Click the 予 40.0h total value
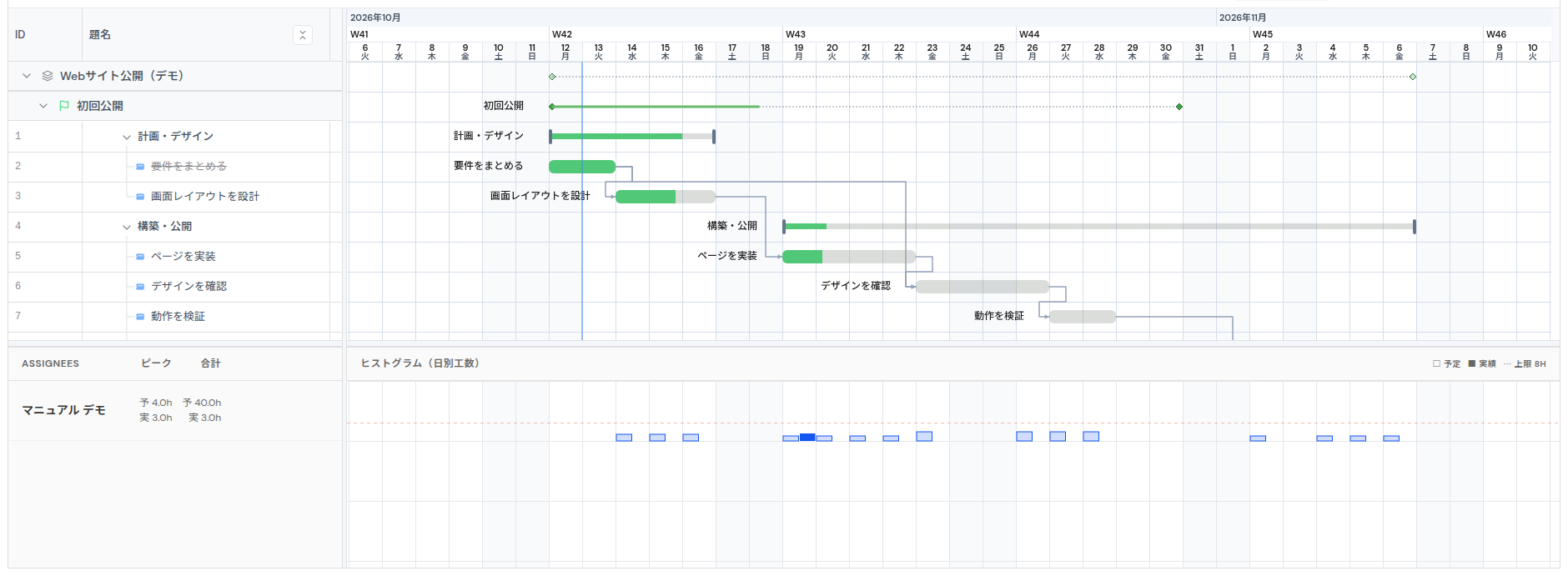The width and height of the screenshot is (1568, 576). point(202,403)
